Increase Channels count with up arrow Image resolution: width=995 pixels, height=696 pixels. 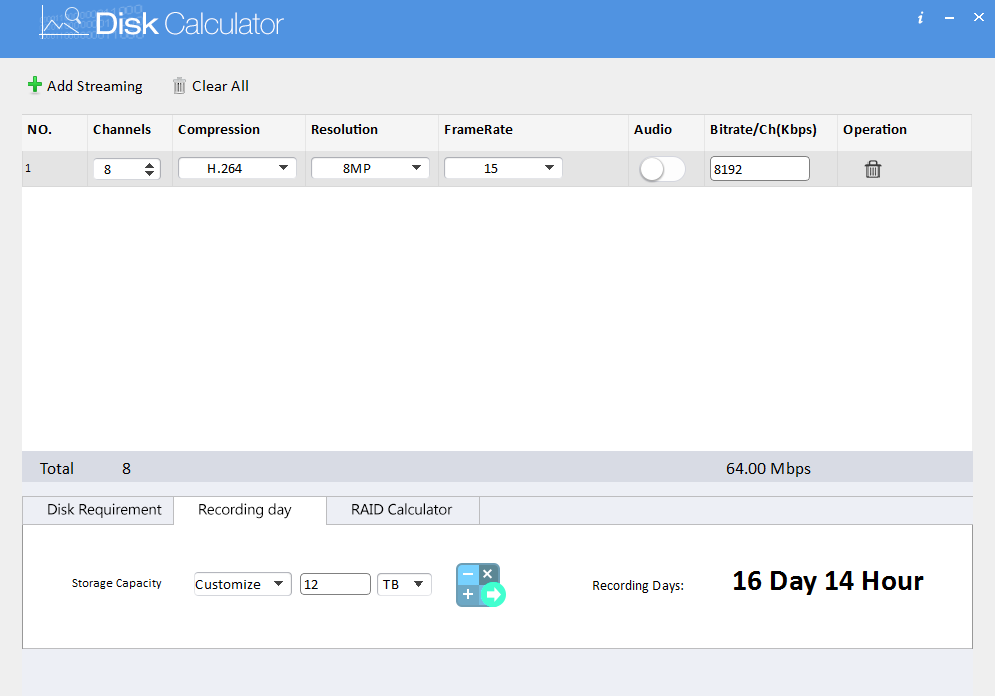(150, 165)
